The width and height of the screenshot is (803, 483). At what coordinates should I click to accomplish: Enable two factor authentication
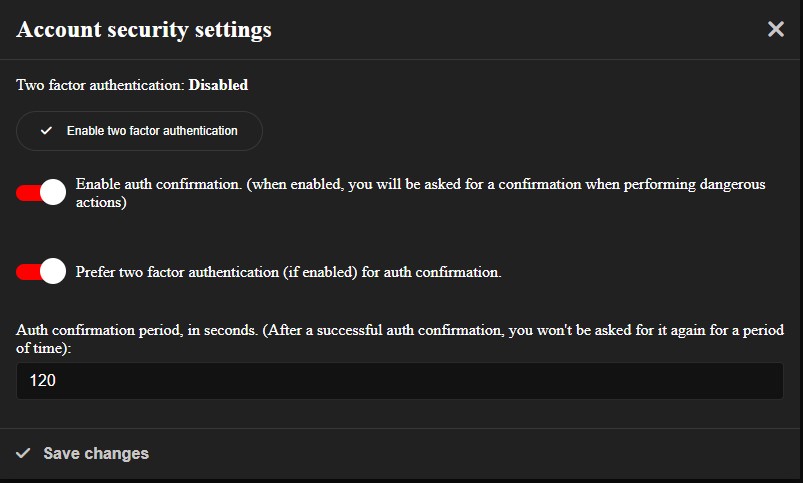(x=139, y=131)
